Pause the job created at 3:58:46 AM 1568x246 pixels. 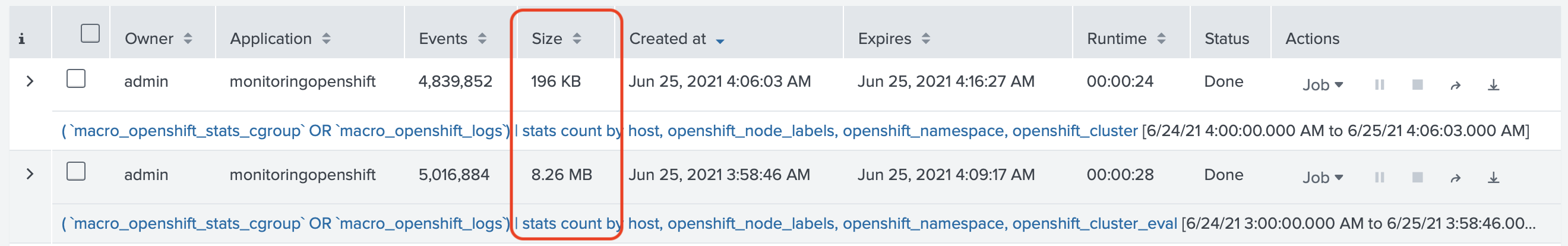[x=1379, y=177]
